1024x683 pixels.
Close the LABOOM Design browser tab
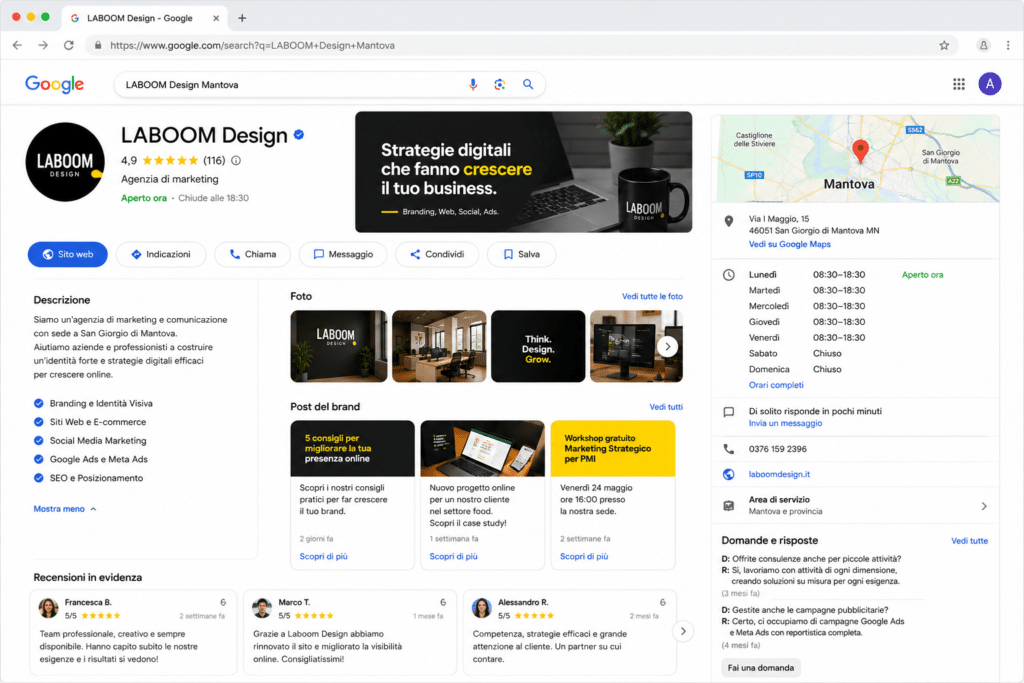tap(216, 18)
